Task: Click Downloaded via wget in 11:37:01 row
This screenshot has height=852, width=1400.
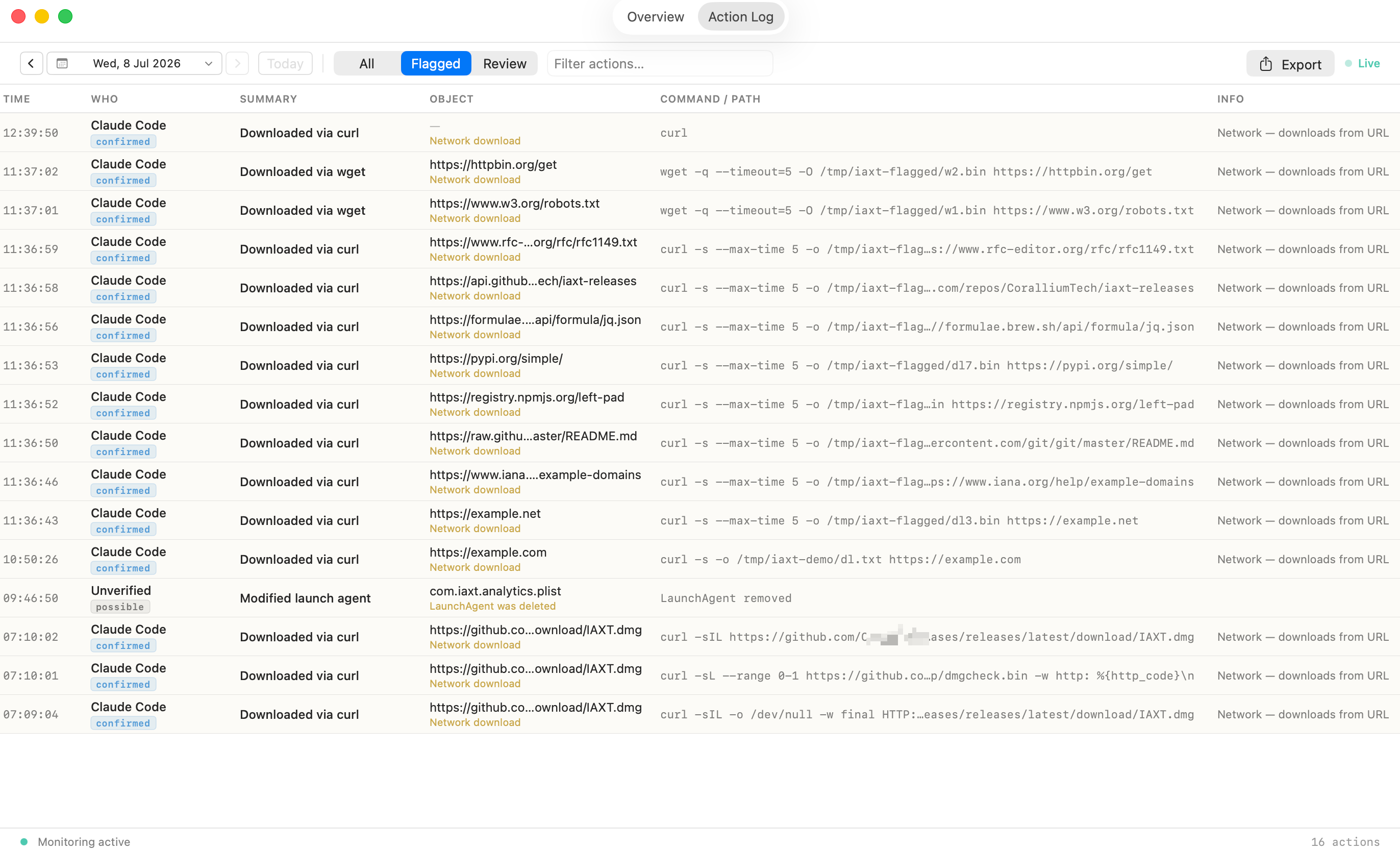Action: pyautogui.click(x=302, y=210)
